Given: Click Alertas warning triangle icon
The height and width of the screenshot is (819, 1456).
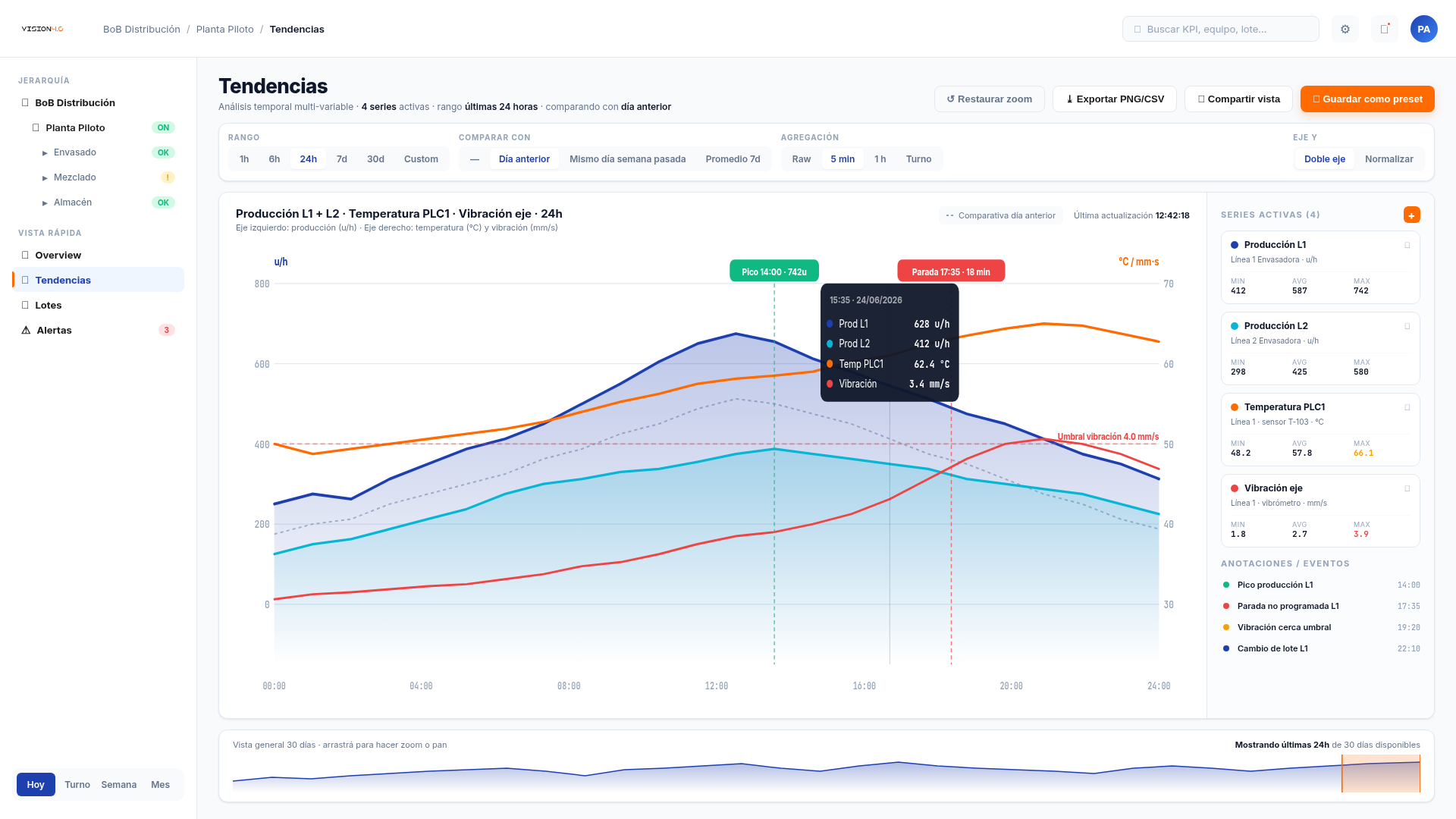Looking at the screenshot, I should 26,330.
